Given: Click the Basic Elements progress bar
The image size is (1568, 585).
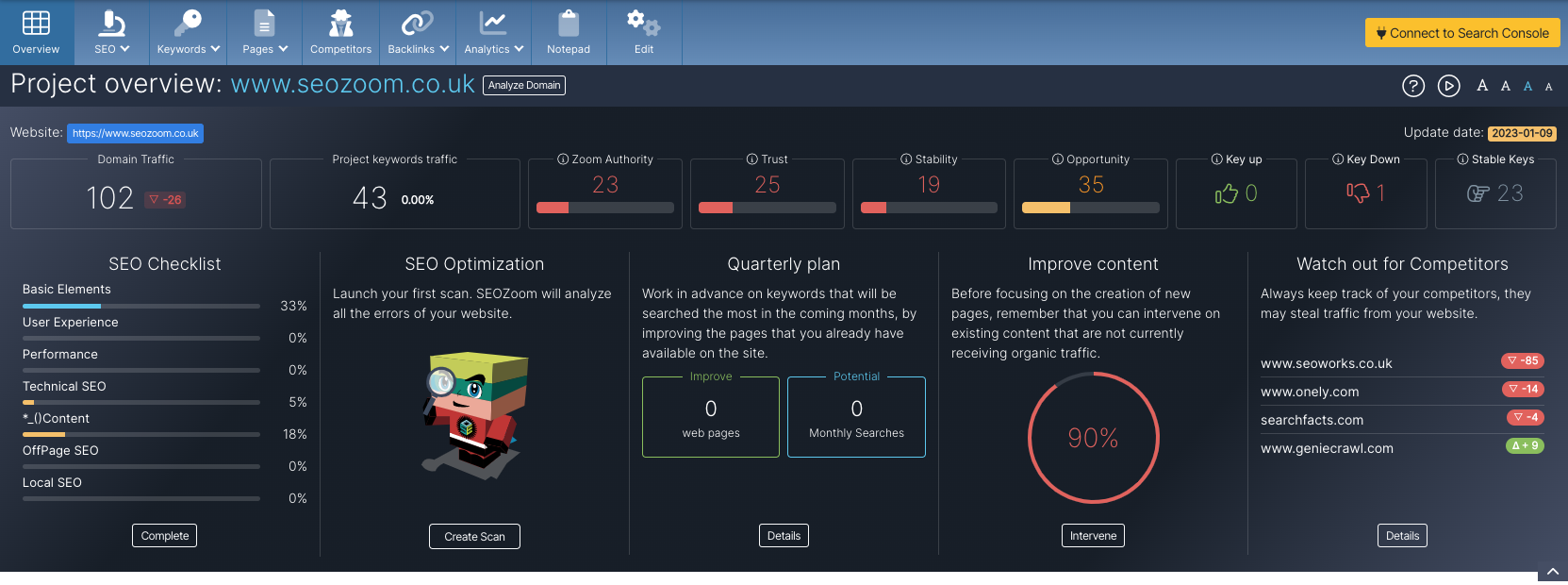Looking at the screenshot, I should 141,306.
